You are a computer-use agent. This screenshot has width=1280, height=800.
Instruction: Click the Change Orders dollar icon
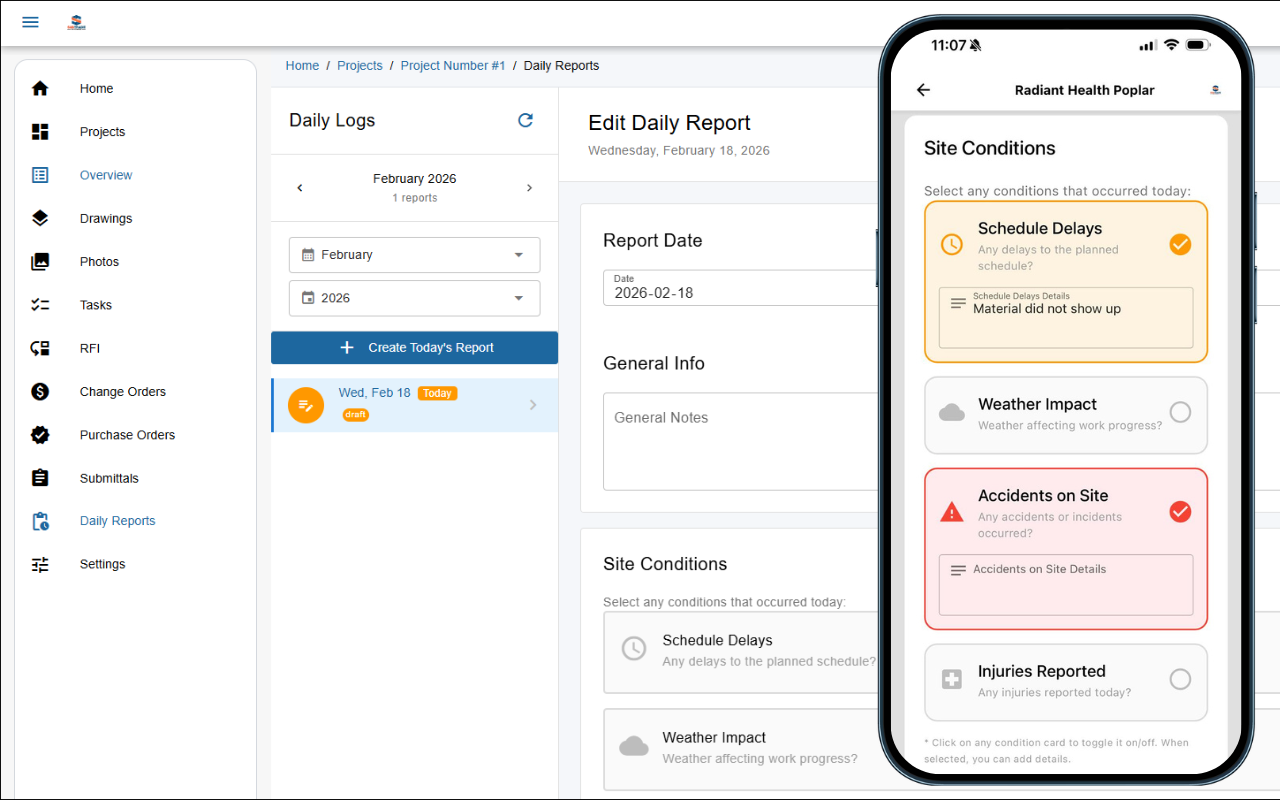click(x=40, y=392)
